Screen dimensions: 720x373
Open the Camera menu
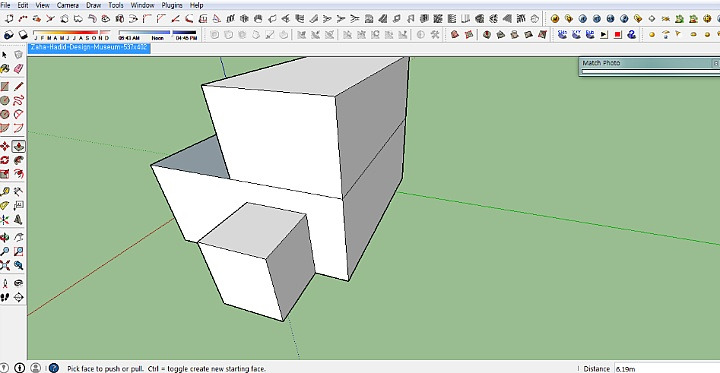tap(68, 6)
